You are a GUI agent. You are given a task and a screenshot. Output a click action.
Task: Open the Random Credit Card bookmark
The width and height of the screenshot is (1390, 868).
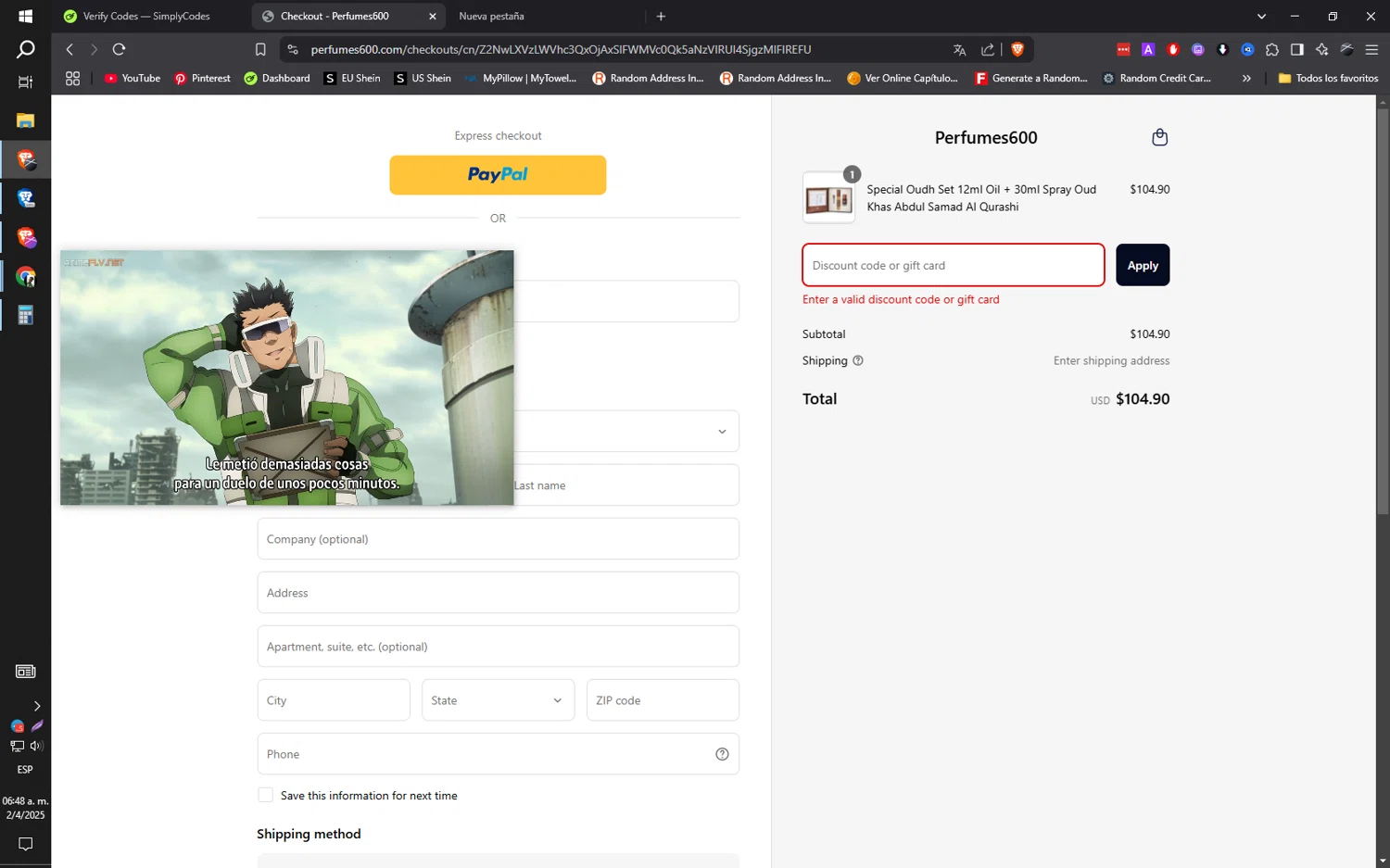pos(1156,79)
